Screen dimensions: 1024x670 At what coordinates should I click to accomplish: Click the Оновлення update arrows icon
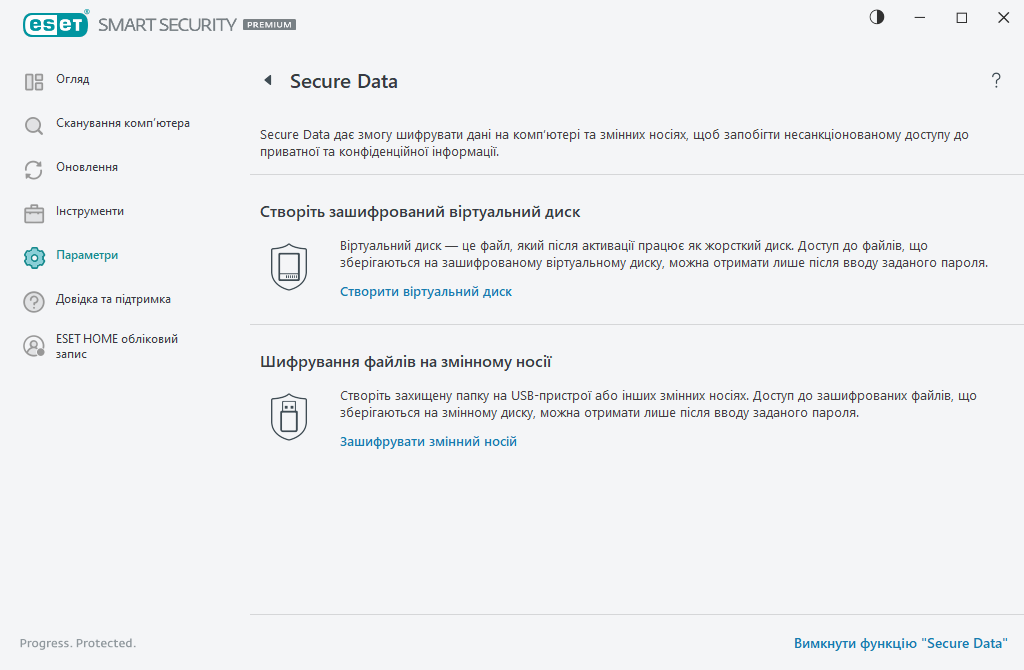(x=34, y=170)
